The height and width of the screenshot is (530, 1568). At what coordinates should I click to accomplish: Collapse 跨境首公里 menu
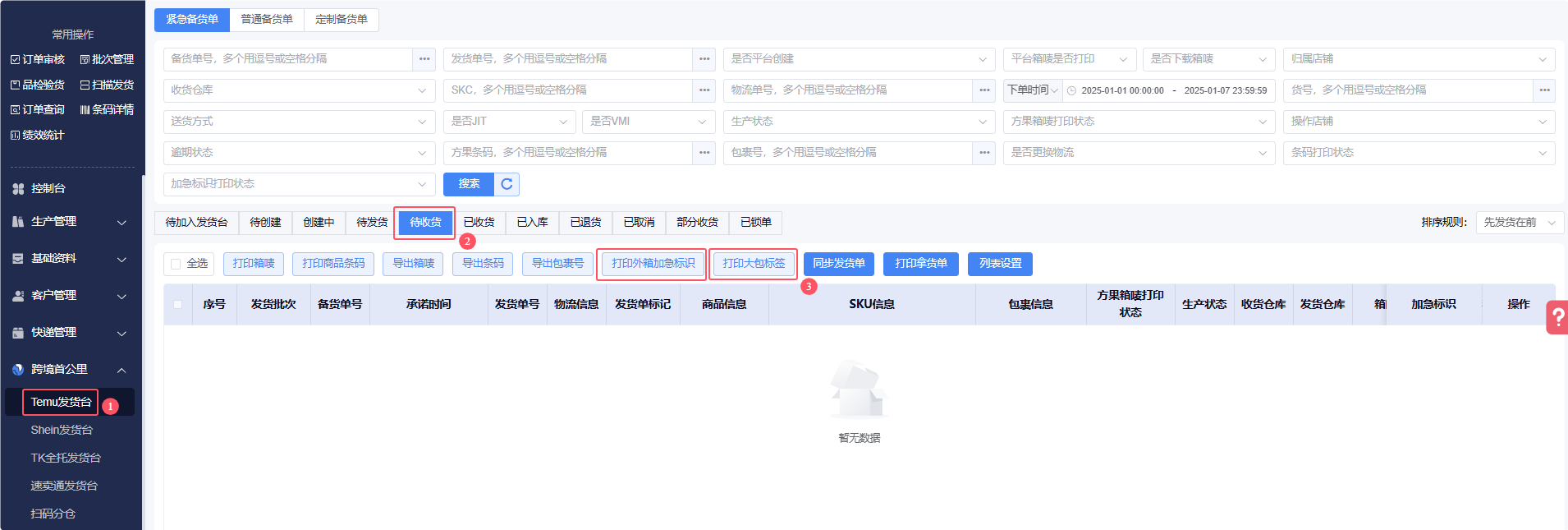point(71,370)
